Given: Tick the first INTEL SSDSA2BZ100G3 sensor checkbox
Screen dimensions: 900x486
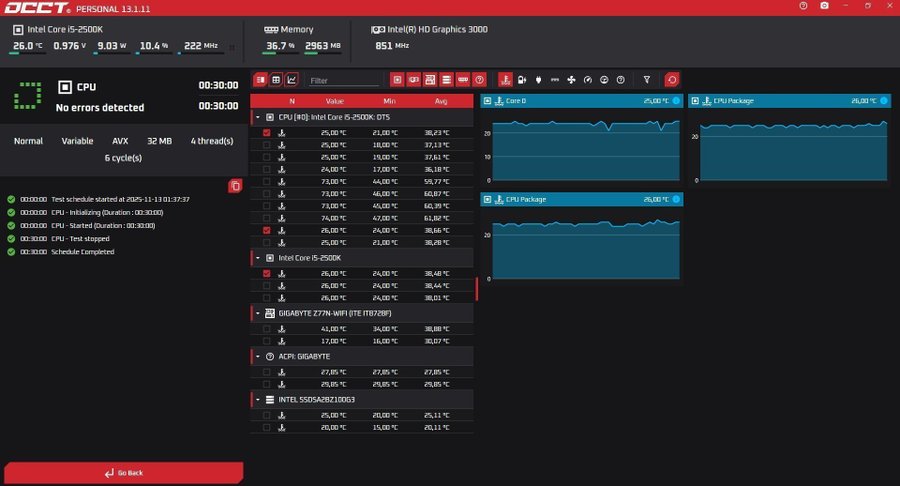Looking at the screenshot, I should [266, 415].
